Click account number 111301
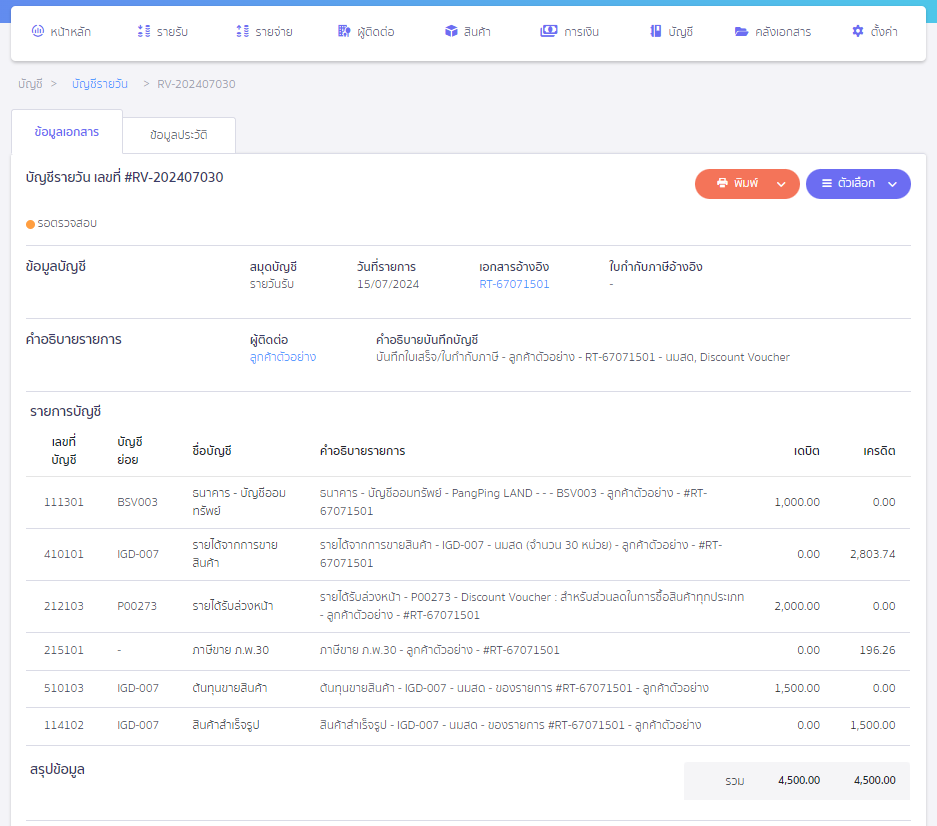Screen dimensions: 937x826 [x=64, y=502]
